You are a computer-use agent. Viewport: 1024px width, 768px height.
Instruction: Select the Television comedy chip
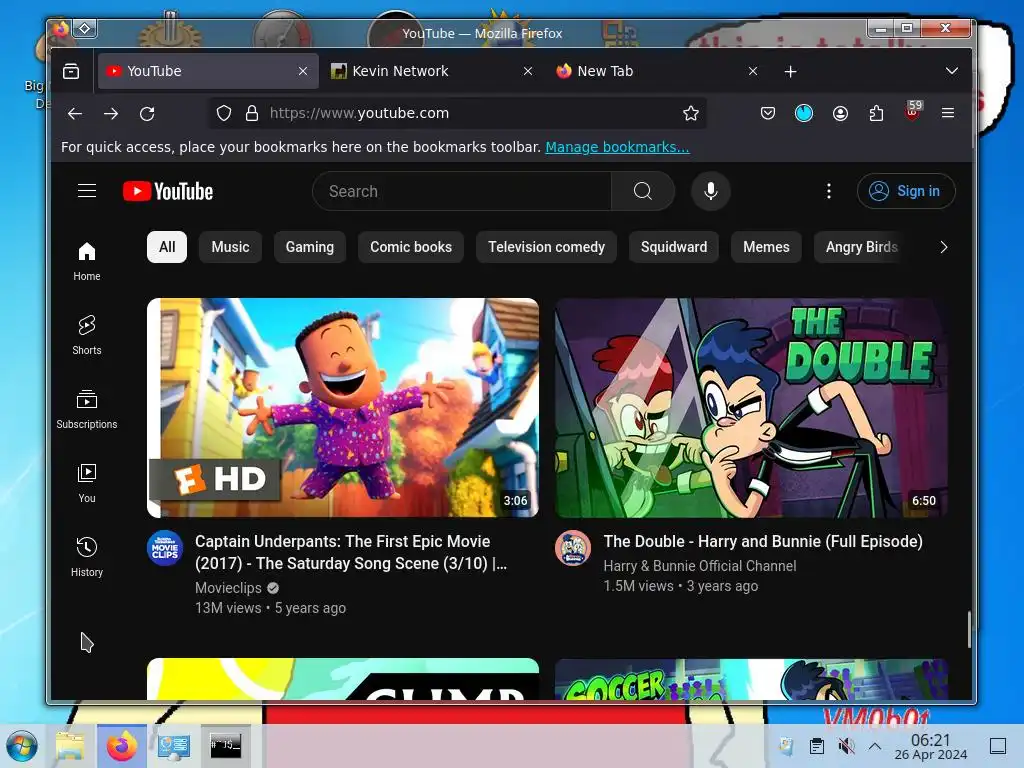coord(547,247)
